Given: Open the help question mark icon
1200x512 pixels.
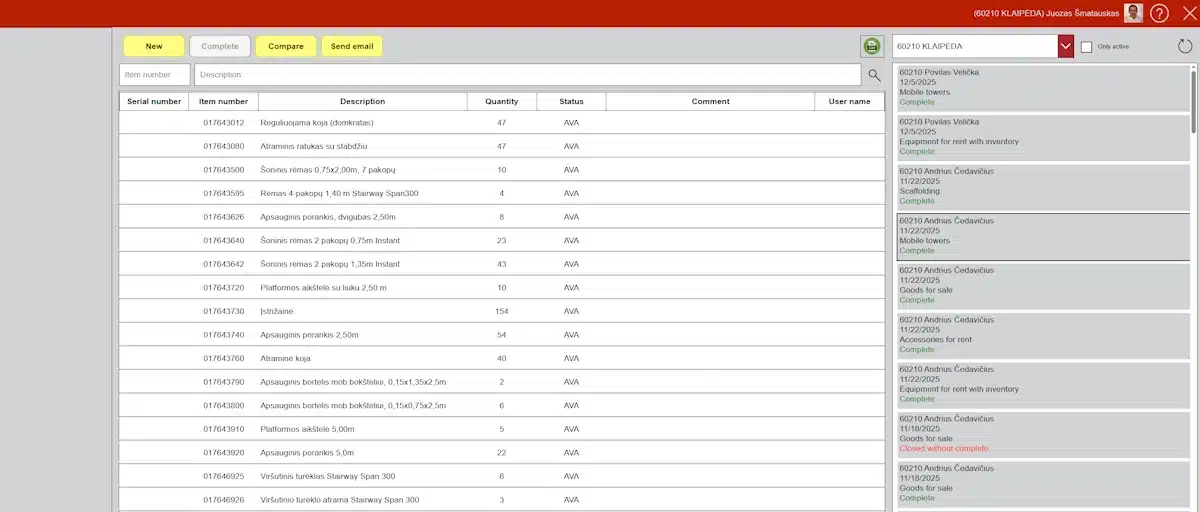Looking at the screenshot, I should point(1159,13).
